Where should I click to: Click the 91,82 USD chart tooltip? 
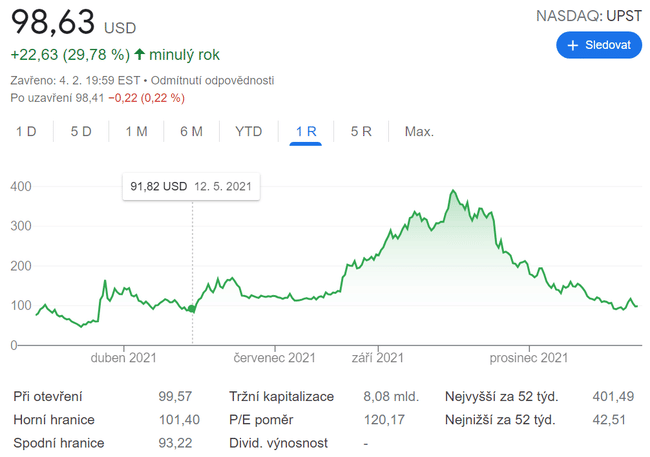[x=191, y=186]
